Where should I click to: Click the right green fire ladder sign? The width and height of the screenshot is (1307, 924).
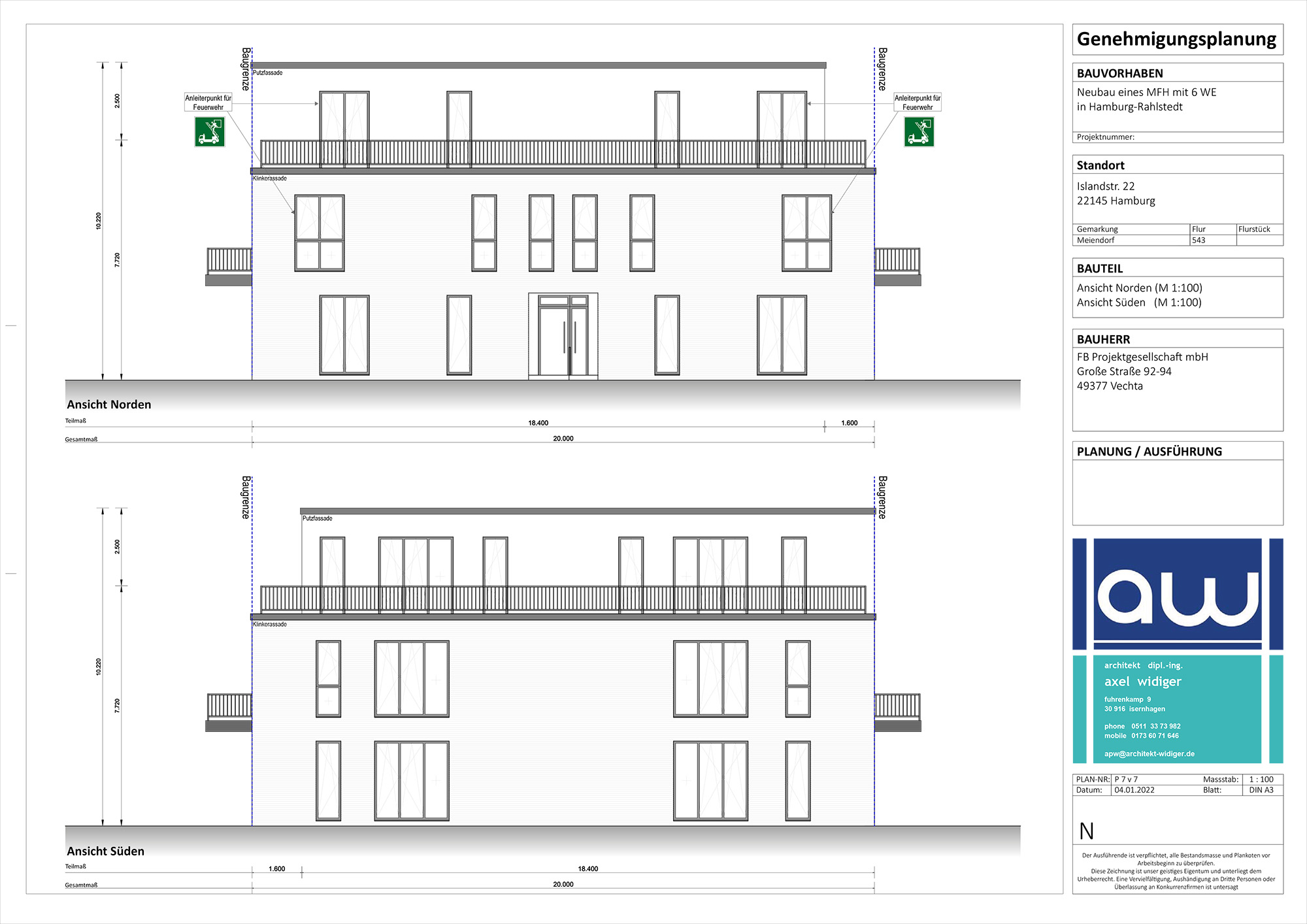(x=919, y=131)
